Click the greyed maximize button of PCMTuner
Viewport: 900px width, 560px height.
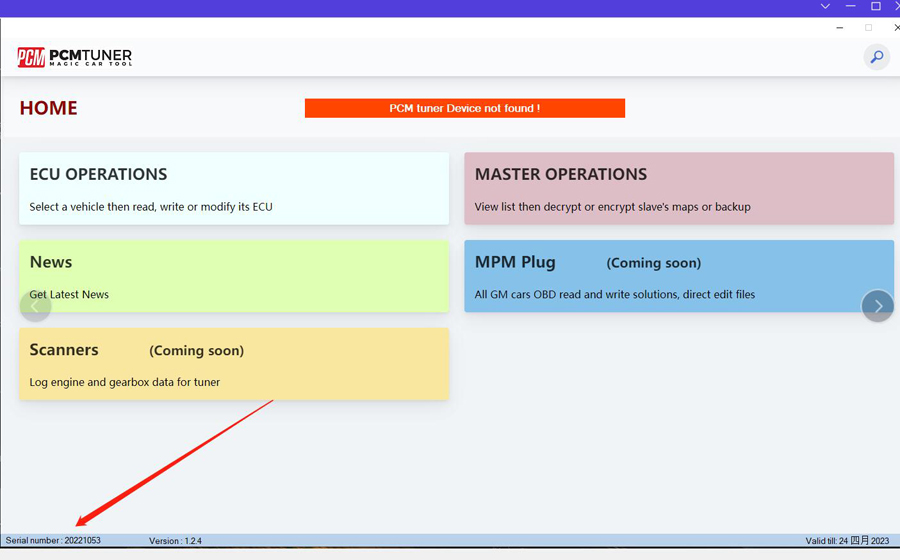(868, 28)
